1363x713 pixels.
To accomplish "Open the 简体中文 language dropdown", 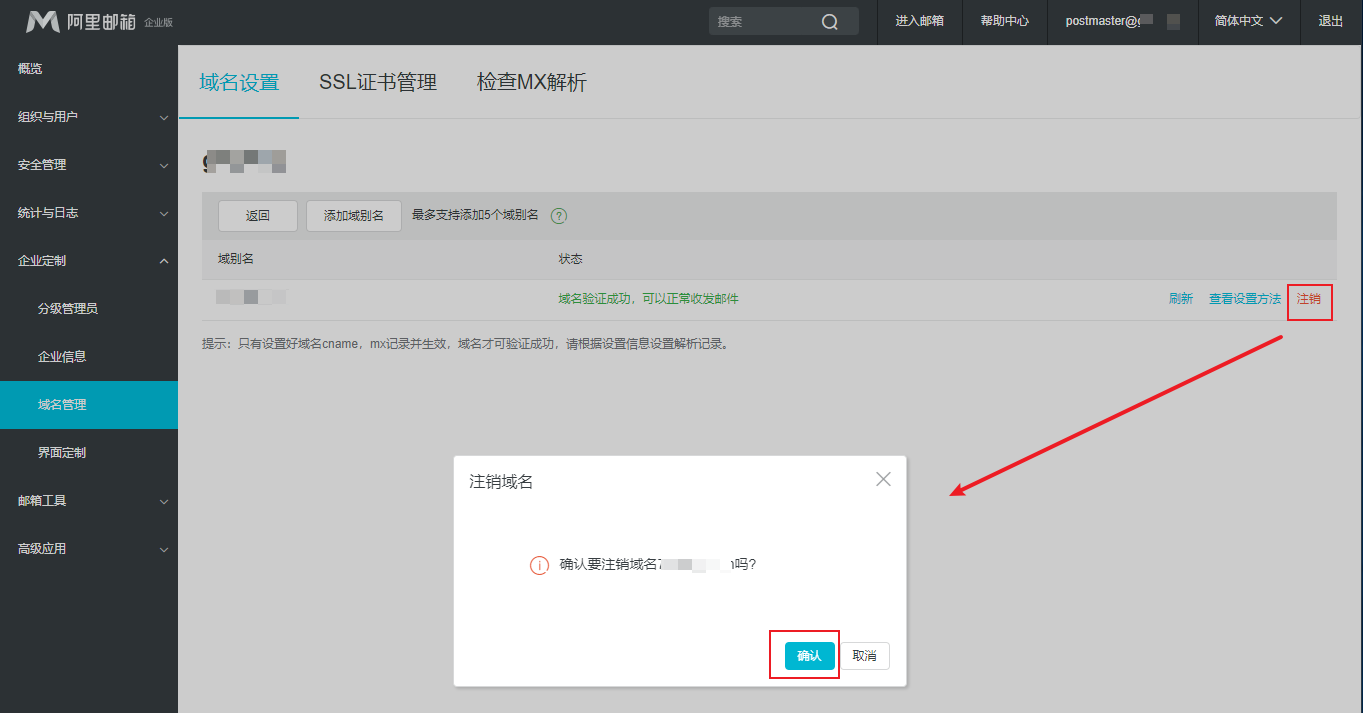I will click(x=1248, y=21).
